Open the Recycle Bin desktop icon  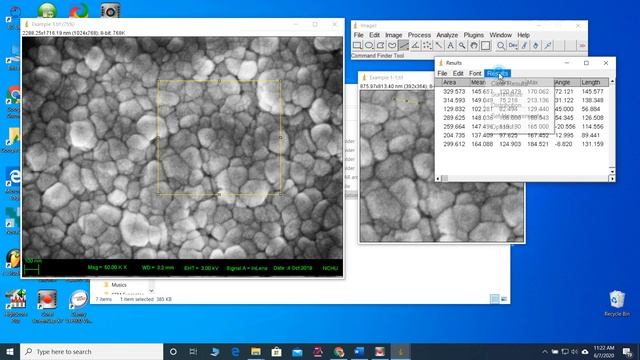point(617,304)
